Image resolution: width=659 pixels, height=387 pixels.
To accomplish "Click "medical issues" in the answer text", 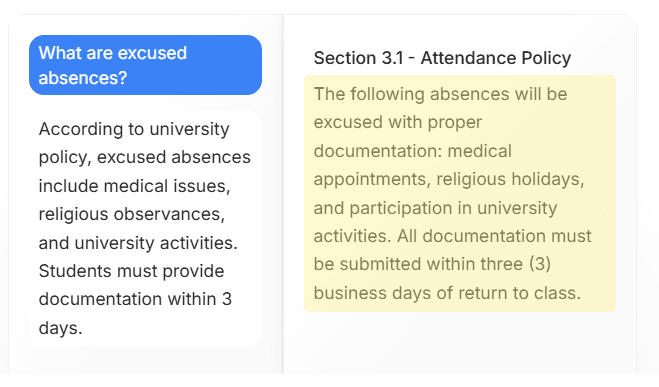I will click(x=167, y=186).
